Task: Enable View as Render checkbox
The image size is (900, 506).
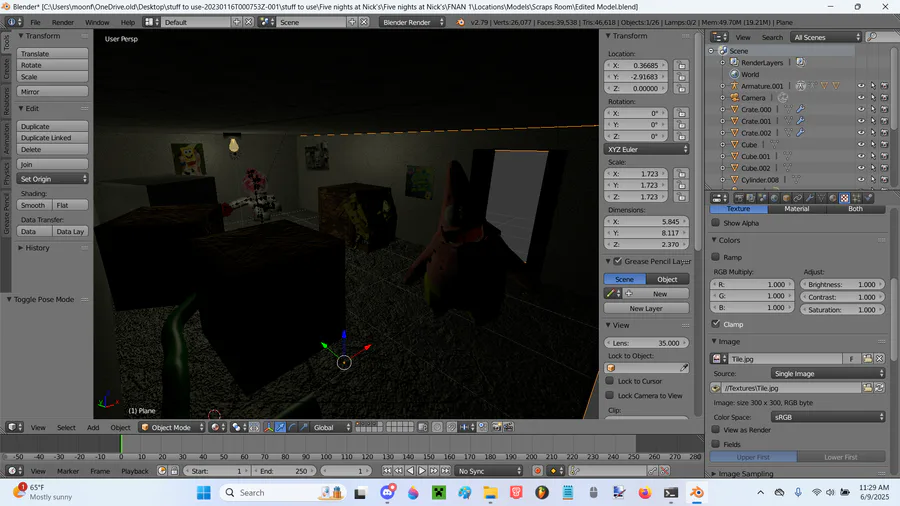Action: pos(716,429)
